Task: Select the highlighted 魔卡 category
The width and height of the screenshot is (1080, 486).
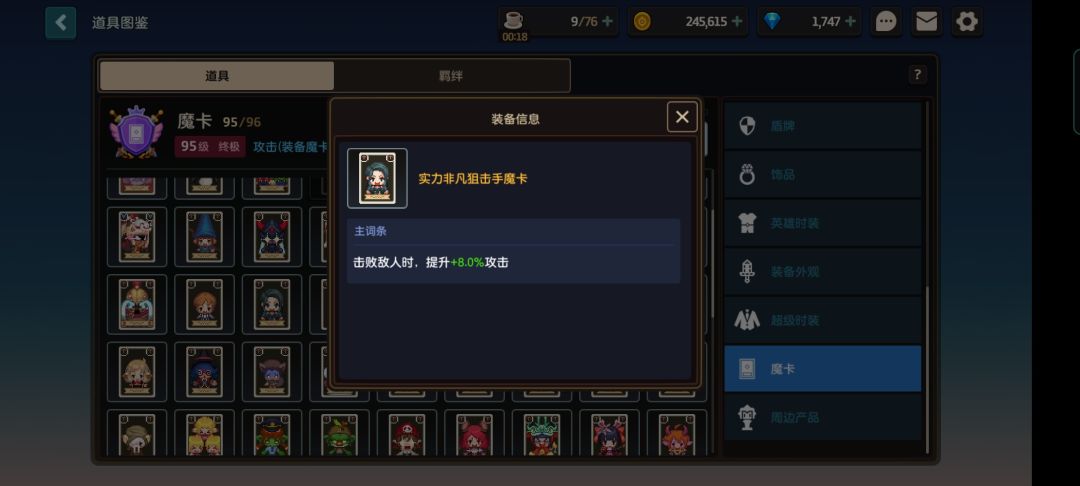Action: pyautogui.click(x=822, y=368)
